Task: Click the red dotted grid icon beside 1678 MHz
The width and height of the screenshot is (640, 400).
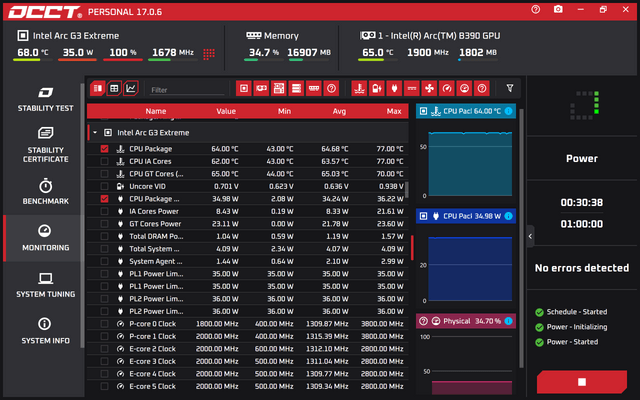Action: point(209,54)
